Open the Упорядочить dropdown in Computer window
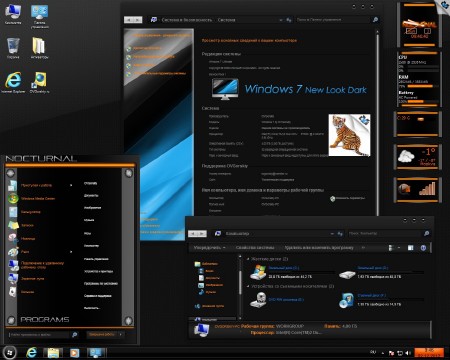450x360 pixels. click(x=209, y=248)
